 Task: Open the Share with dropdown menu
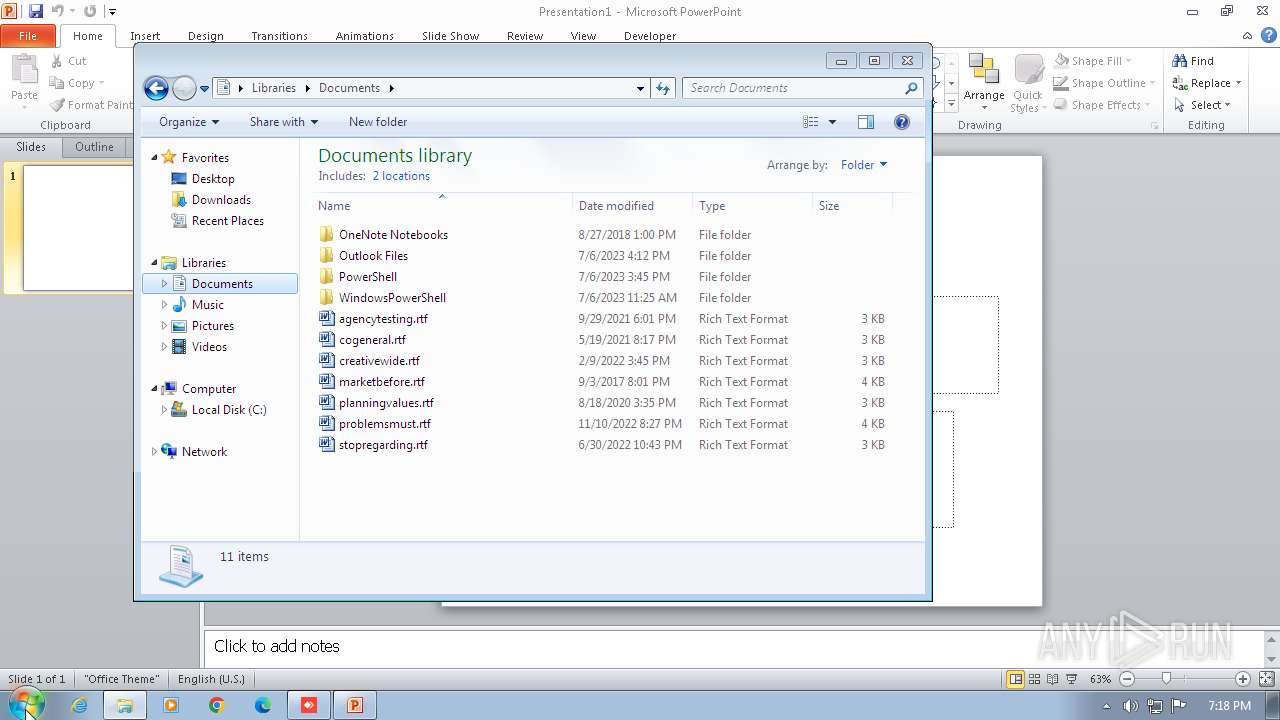284,122
